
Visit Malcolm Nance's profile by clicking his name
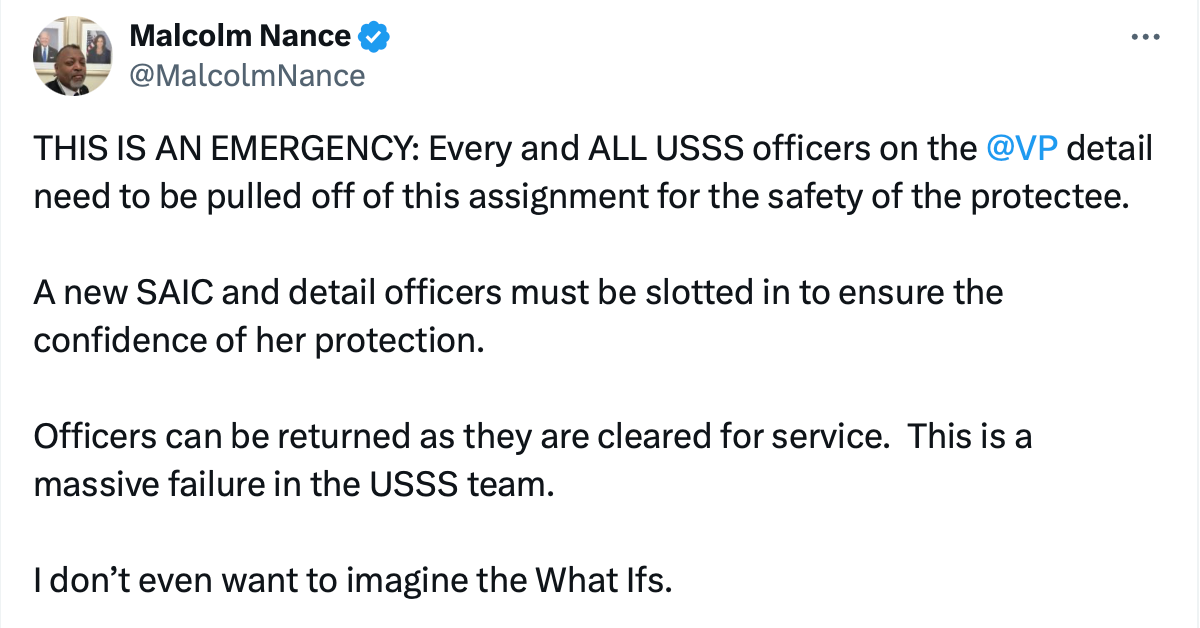pyautogui.click(x=244, y=35)
